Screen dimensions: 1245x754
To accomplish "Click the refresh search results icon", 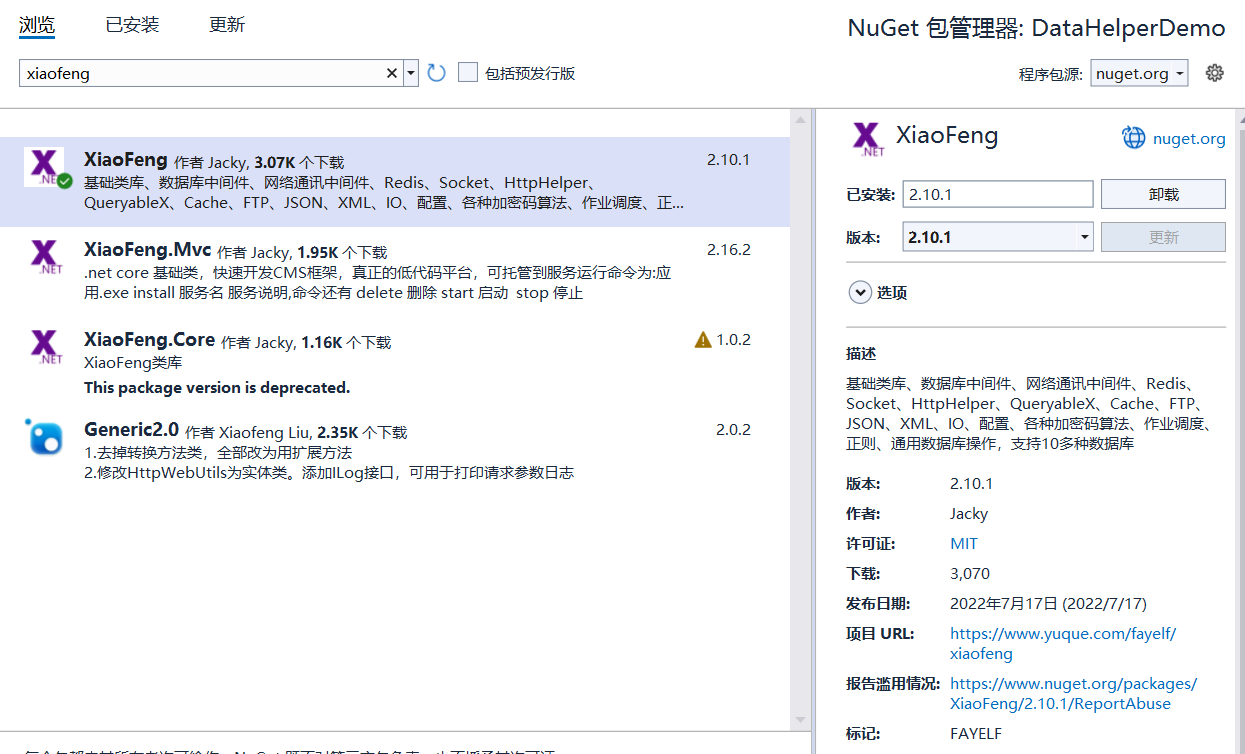I will [x=436, y=73].
